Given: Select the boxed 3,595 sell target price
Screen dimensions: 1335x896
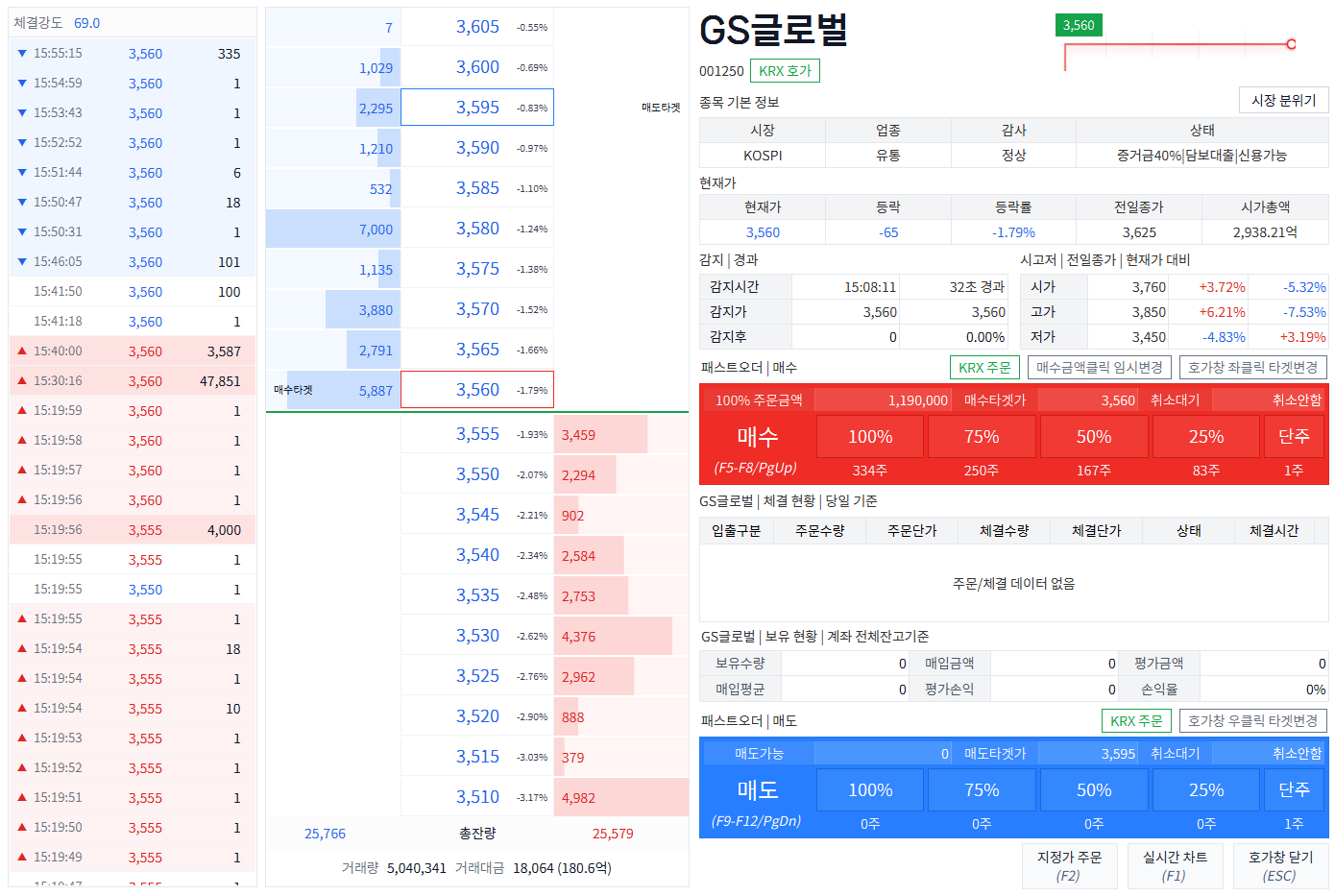Looking at the screenshot, I should tap(477, 108).
